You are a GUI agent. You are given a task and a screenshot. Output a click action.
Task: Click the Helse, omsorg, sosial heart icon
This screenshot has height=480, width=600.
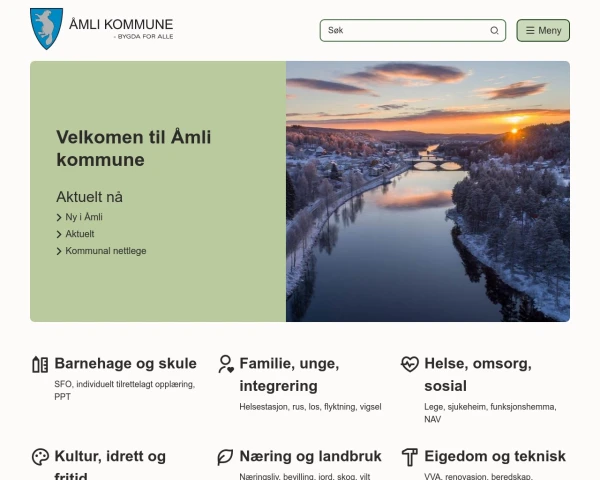pos(409,364)
